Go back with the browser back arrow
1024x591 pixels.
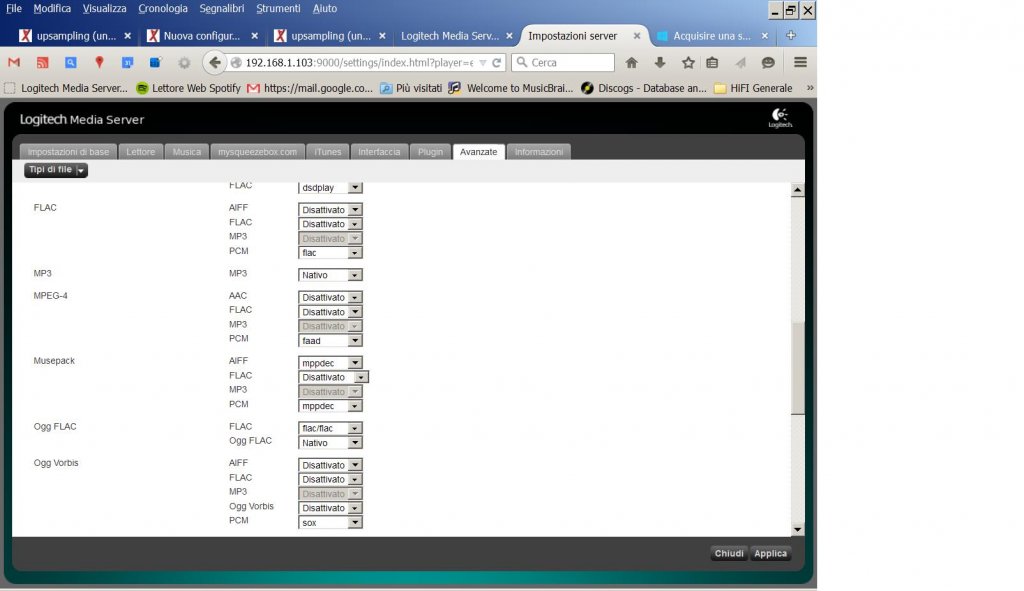(x=214, y=63)
